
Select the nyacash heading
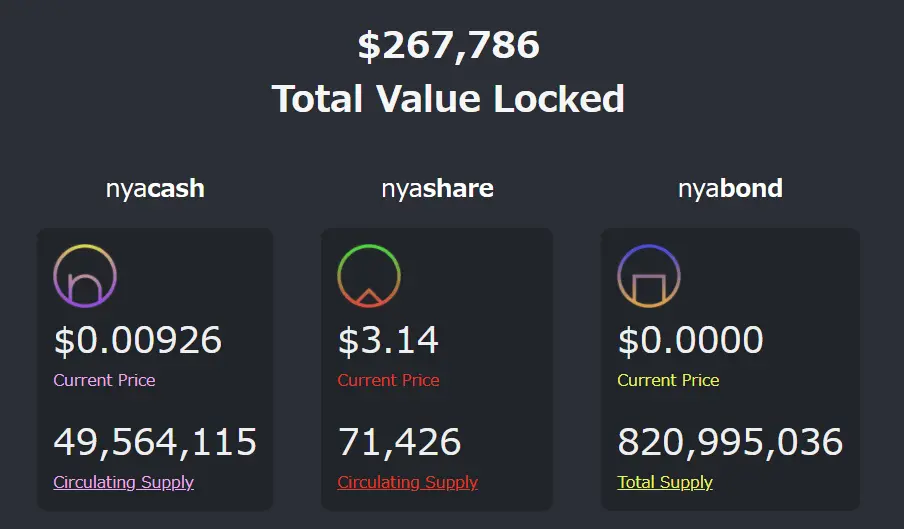pyautogui.click(x=155, y=188)
